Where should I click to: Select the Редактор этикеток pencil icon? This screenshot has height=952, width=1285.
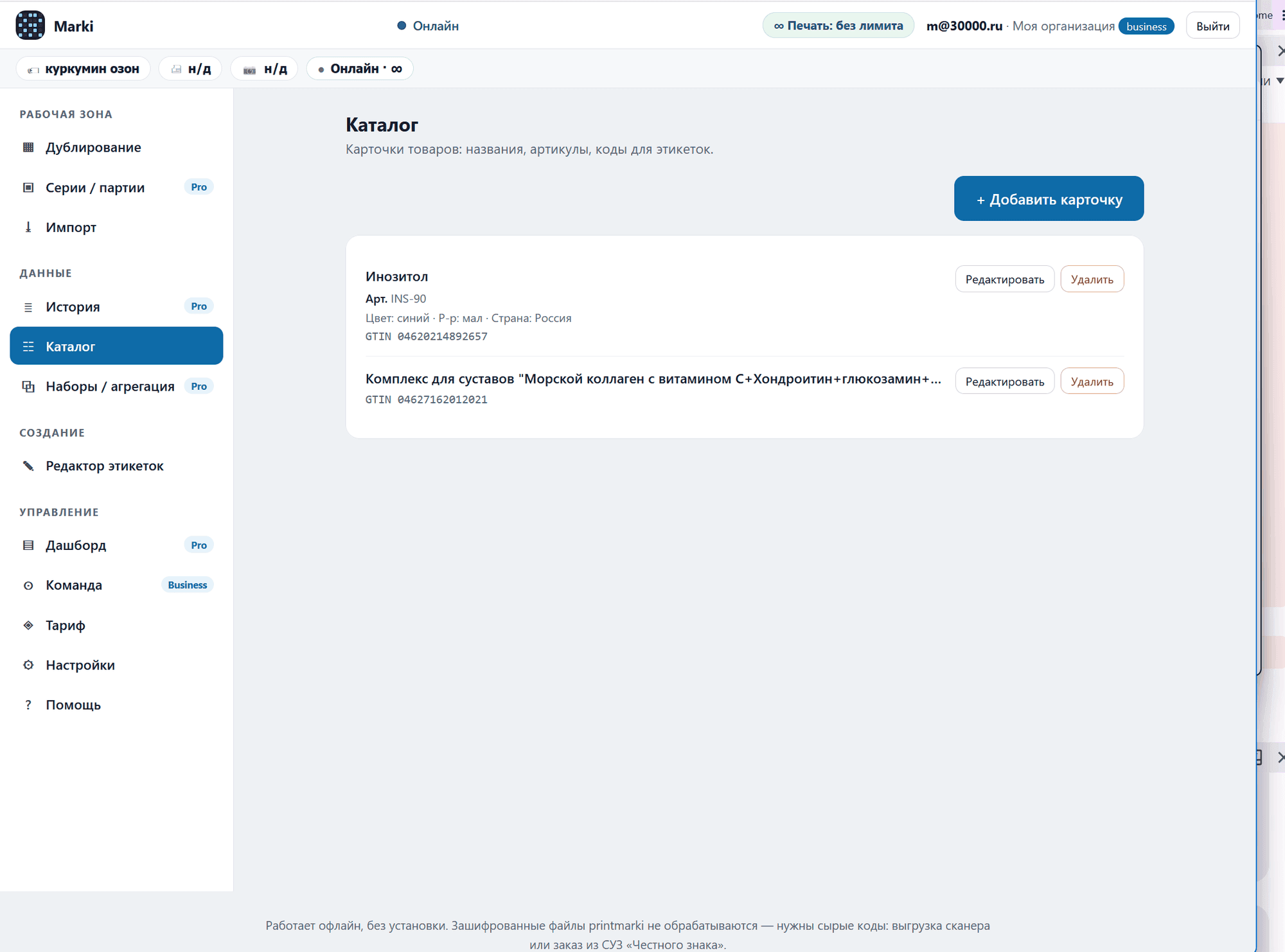pyautogui.click(x=28, y=466)
